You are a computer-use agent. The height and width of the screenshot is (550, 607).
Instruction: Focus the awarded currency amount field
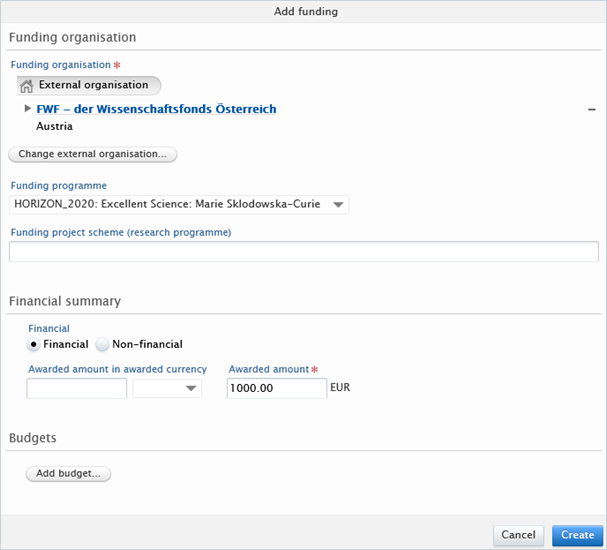click(77, 388)
